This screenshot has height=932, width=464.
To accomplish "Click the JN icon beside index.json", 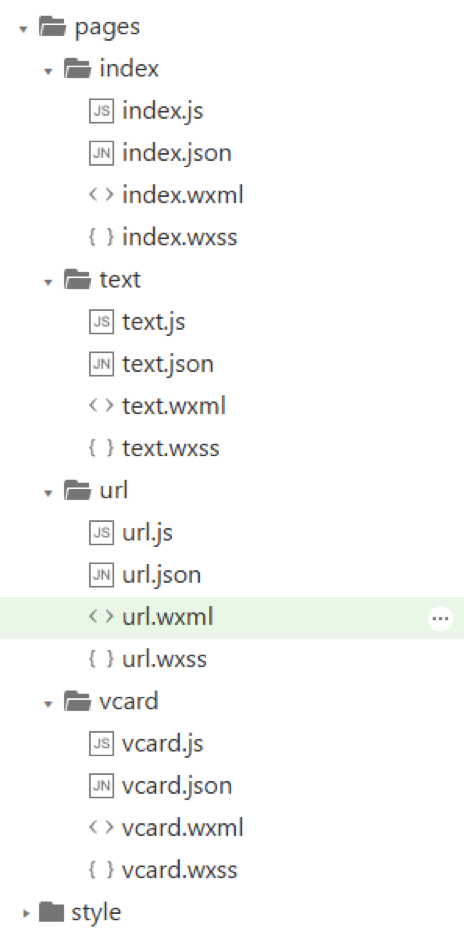I will tap(100, 153).
